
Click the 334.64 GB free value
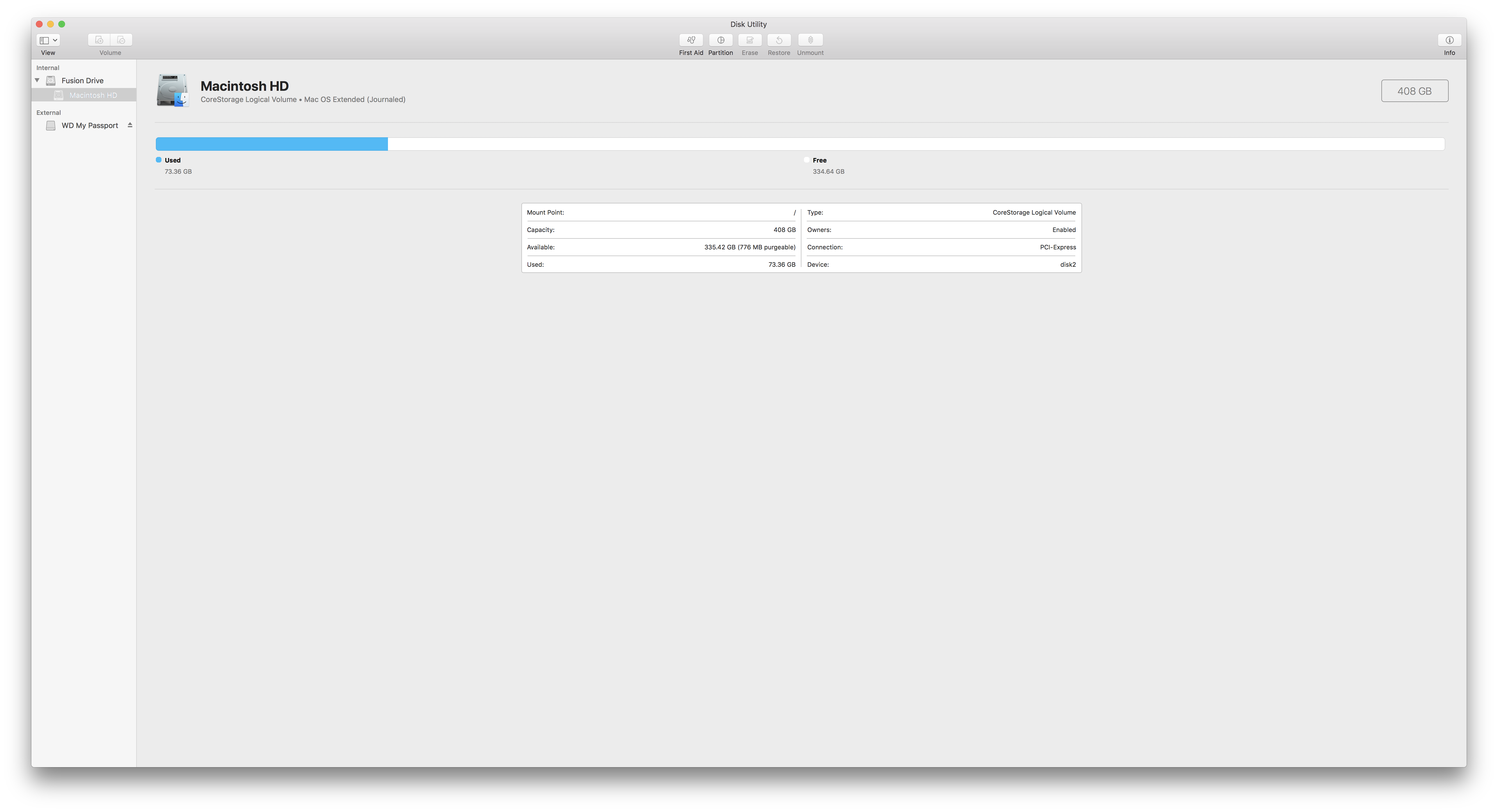828,171
